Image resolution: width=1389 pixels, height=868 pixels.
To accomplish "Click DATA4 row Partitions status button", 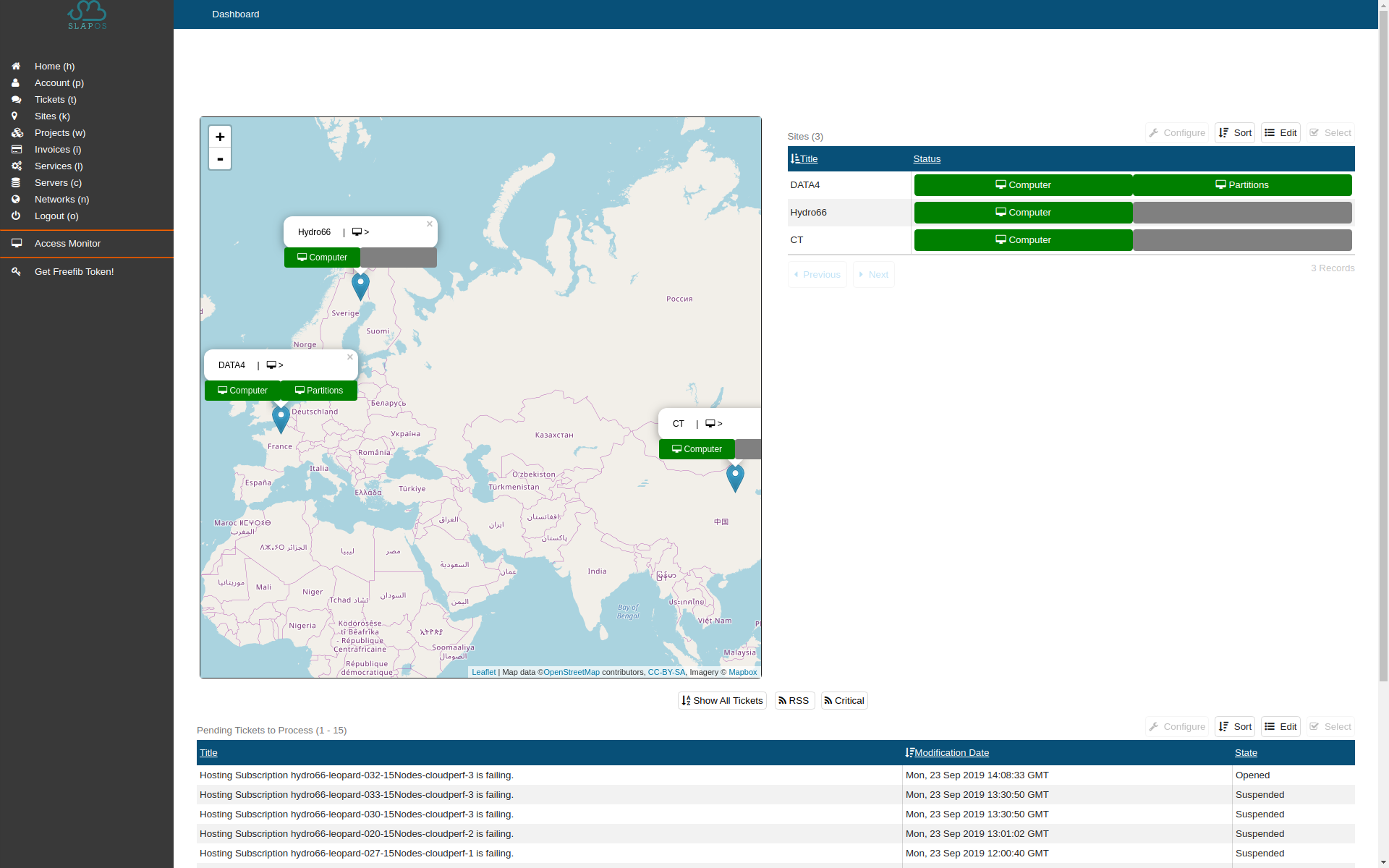I will [1242, 185].
